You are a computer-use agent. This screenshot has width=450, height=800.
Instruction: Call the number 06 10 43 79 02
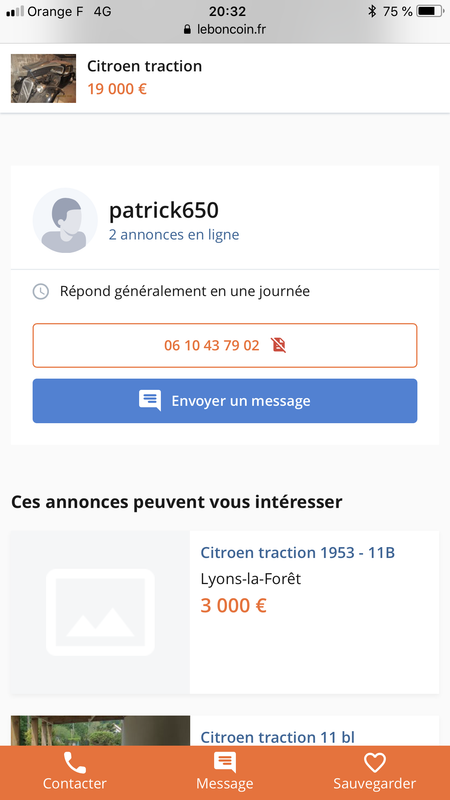tap(224, 345)
